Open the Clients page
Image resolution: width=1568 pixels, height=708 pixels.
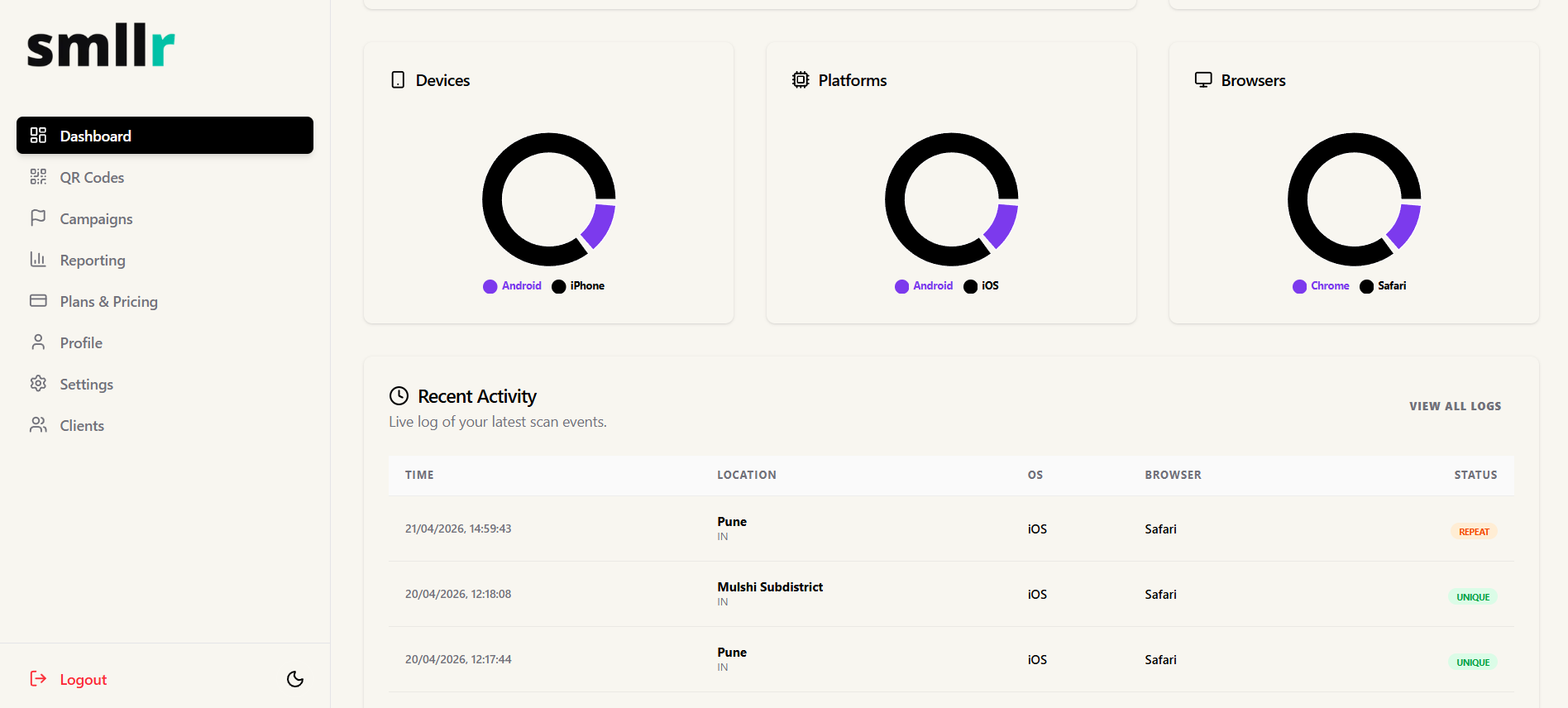[165, 425]
